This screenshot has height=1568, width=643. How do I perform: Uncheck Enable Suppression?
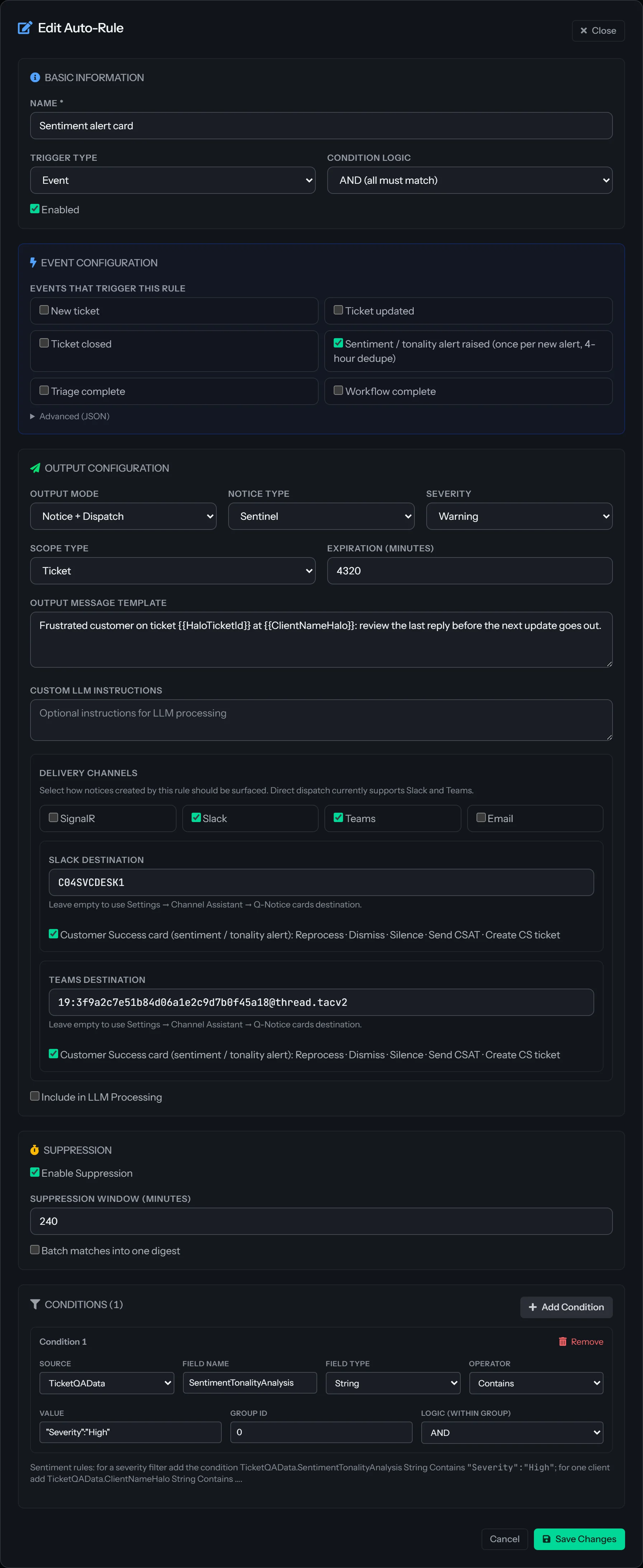point(35,1172)
